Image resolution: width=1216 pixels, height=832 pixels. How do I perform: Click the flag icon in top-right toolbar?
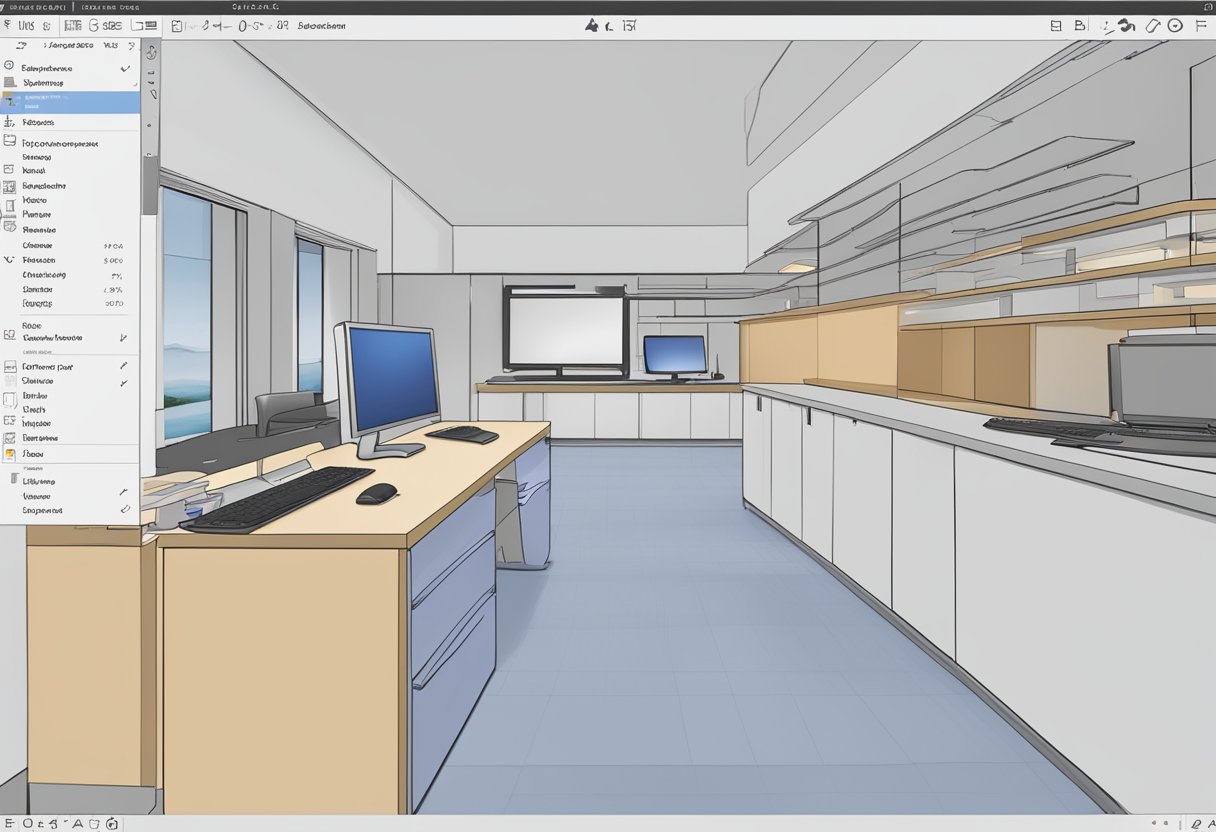click(x=1201, y=26)
